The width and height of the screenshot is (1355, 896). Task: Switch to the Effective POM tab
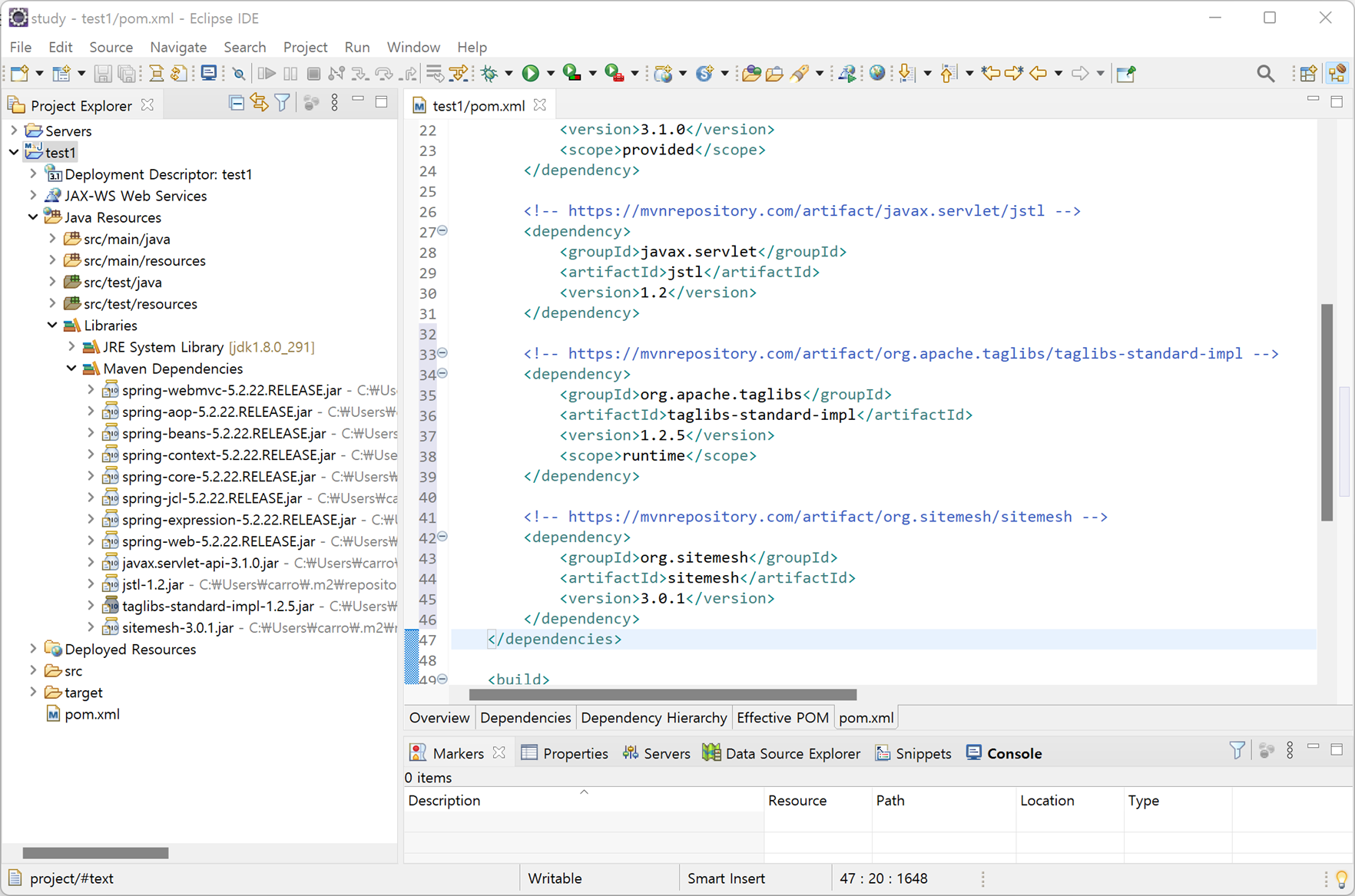point(782,717)
